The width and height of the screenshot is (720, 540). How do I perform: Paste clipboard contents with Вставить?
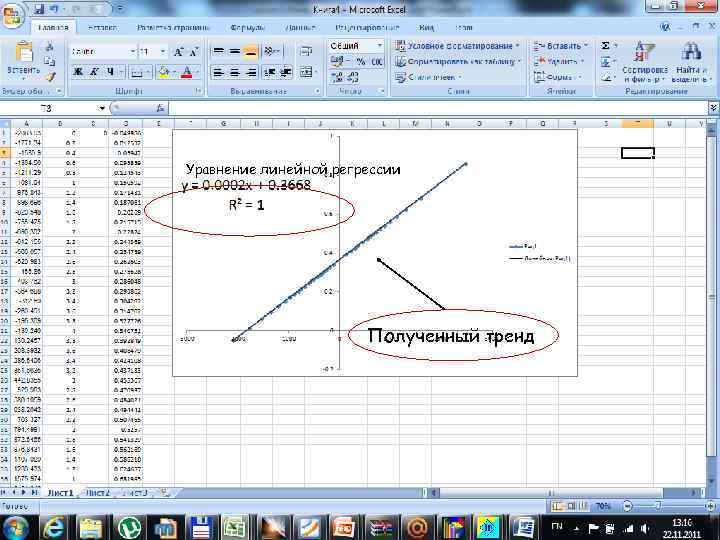[23, 59]
